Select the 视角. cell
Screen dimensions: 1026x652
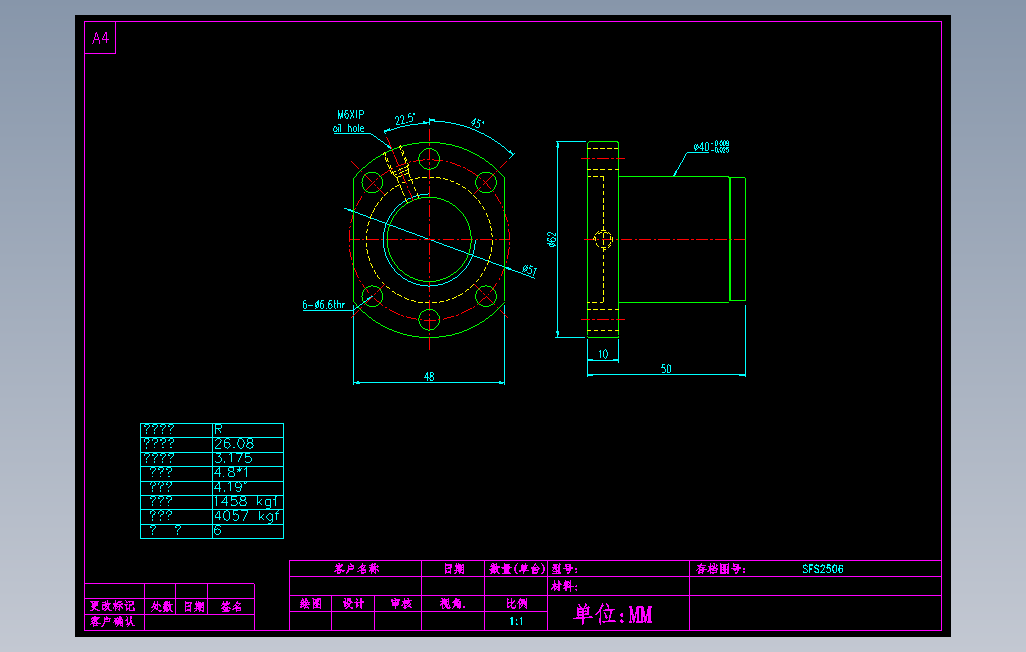453,603
